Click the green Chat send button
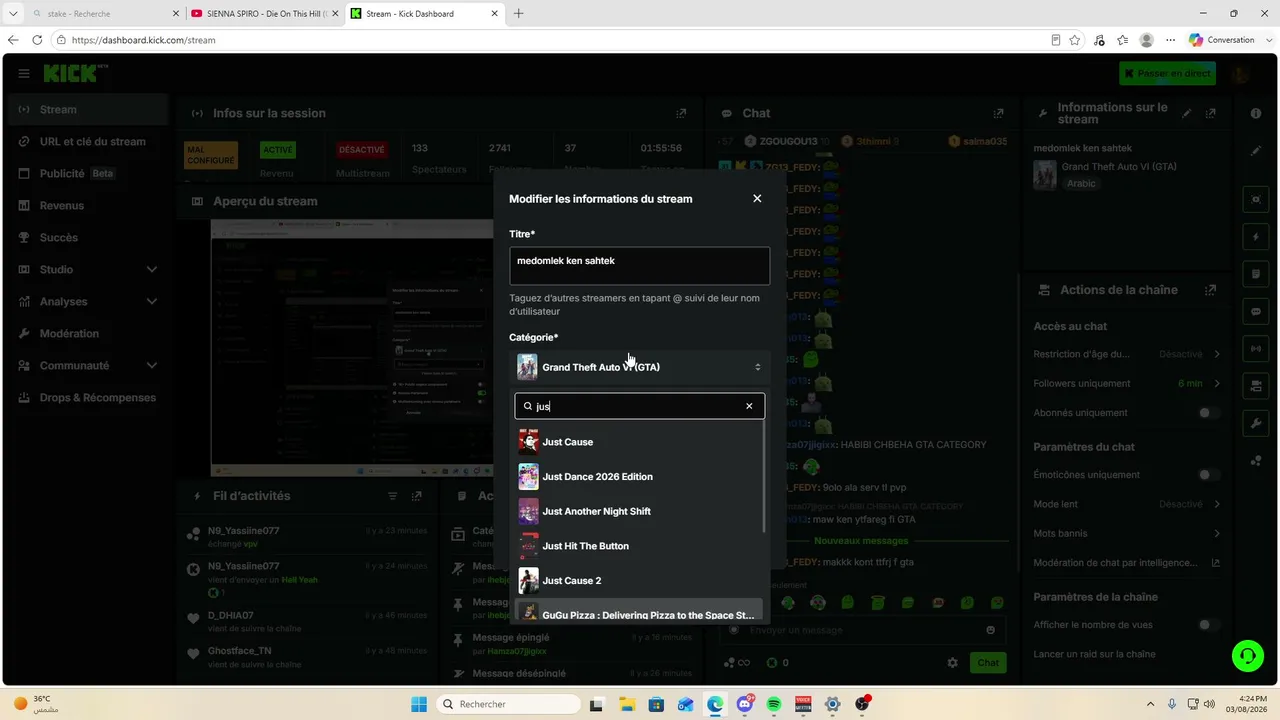 [x=988, y=663]
